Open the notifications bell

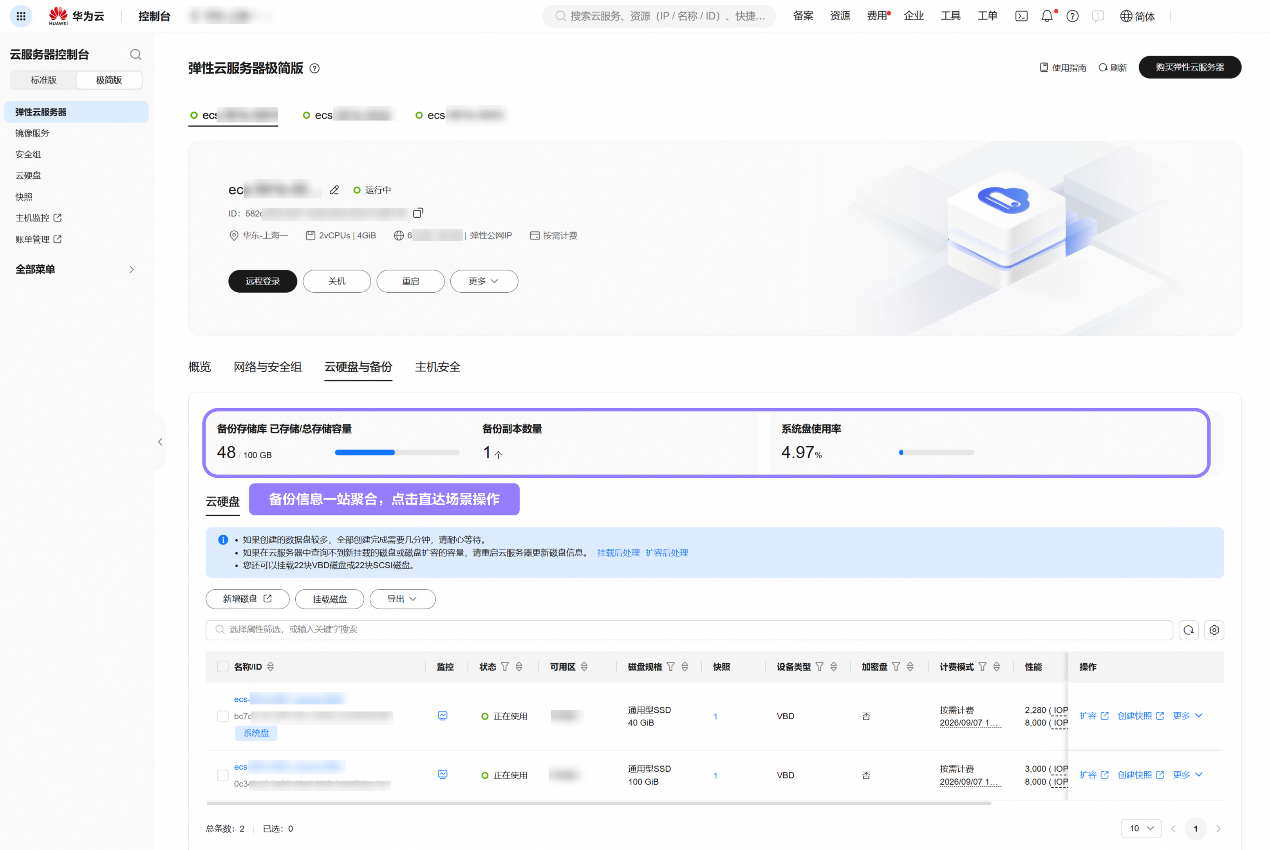point(1047,16)
